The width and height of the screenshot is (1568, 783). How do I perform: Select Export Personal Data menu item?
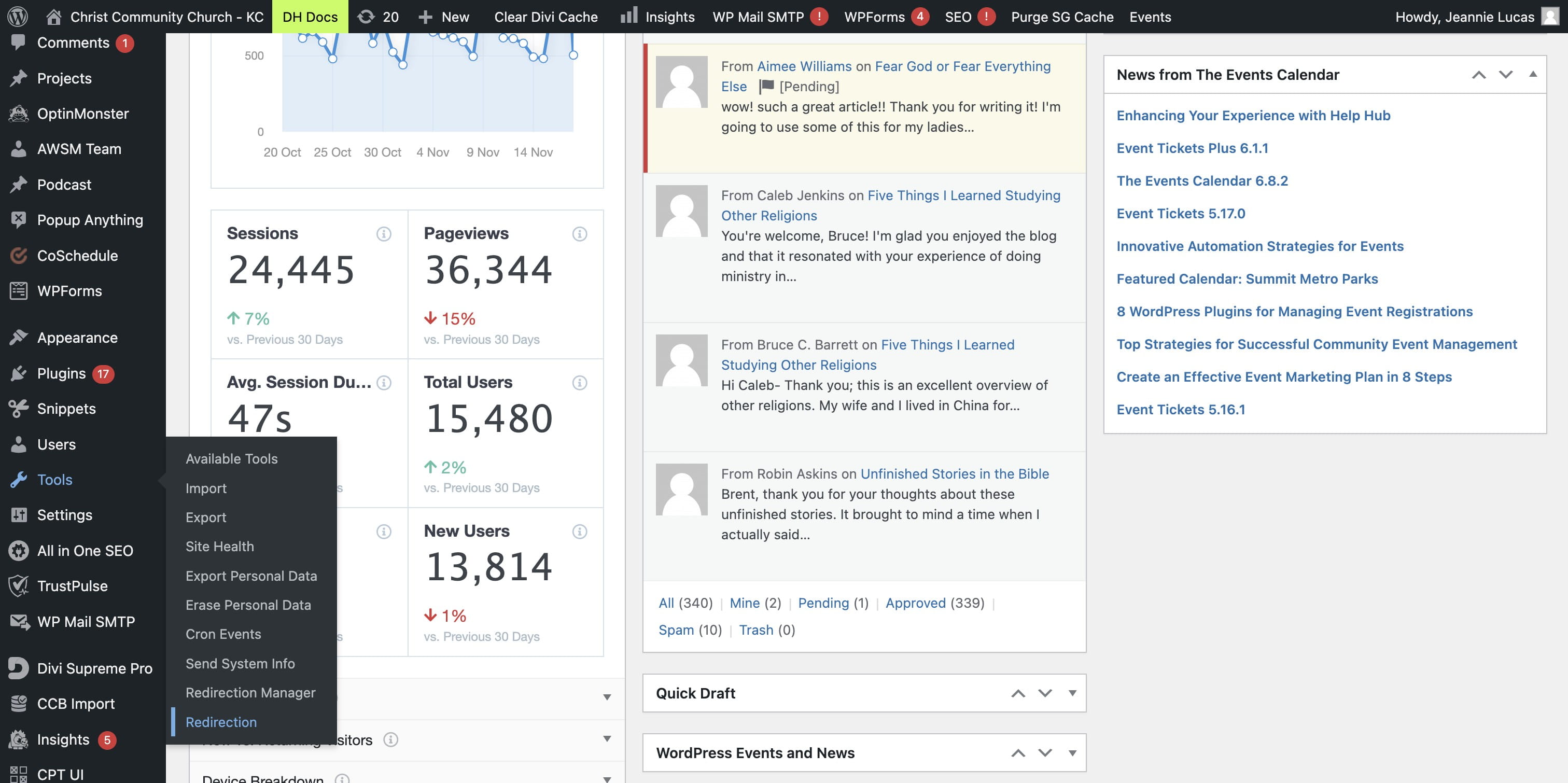click(x=251, y=576)
